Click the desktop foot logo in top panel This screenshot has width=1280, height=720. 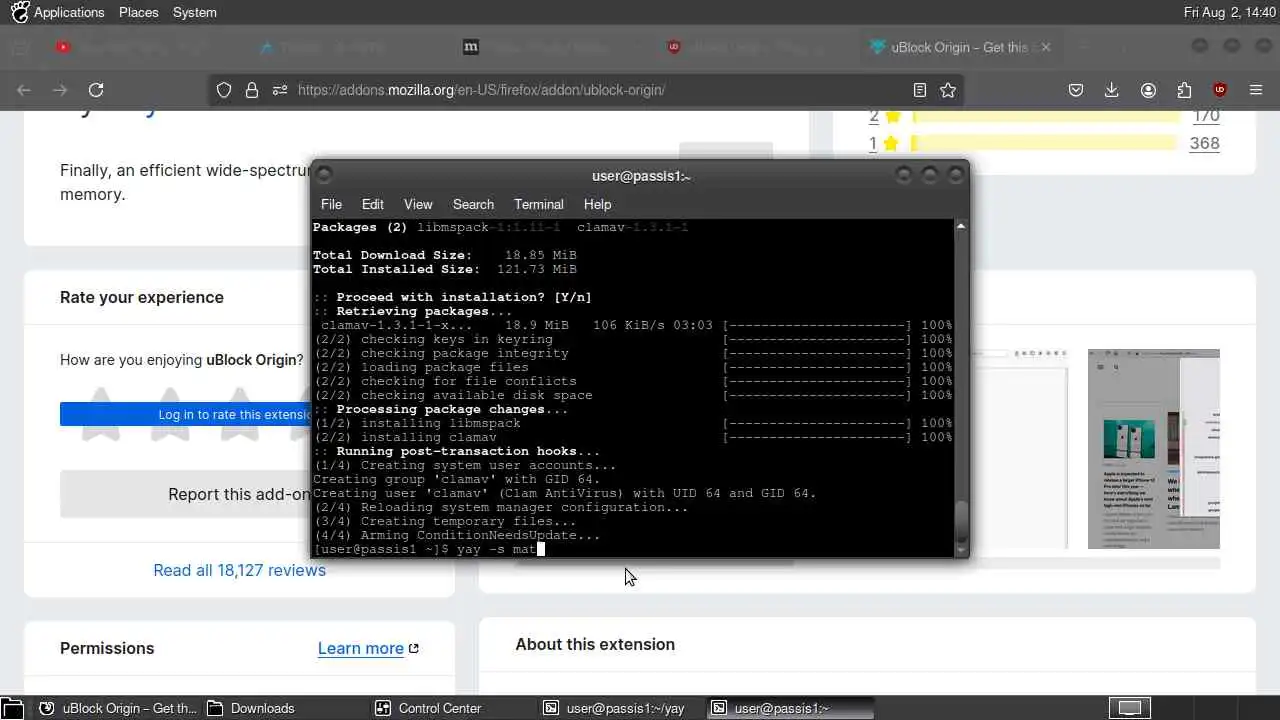[19, 12]
